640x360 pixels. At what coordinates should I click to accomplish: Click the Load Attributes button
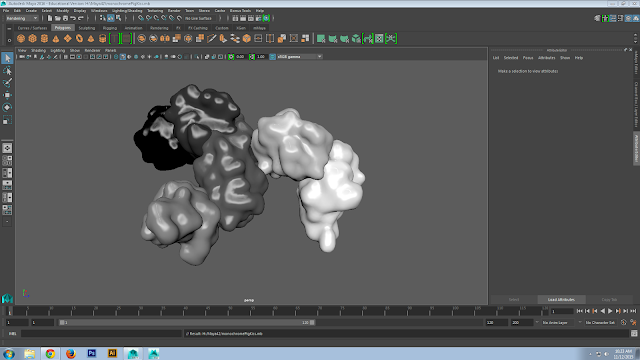click(561, 300)
